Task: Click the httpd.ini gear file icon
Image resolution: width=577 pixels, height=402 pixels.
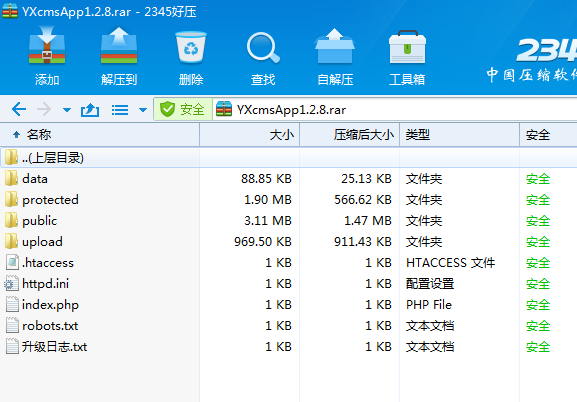Action: [11, 283]
